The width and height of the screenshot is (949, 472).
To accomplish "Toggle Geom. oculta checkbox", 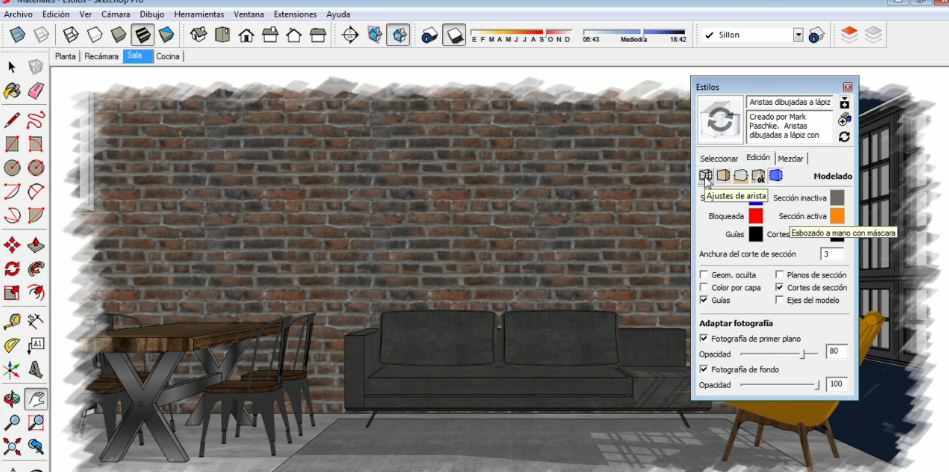I will [704, 275].
